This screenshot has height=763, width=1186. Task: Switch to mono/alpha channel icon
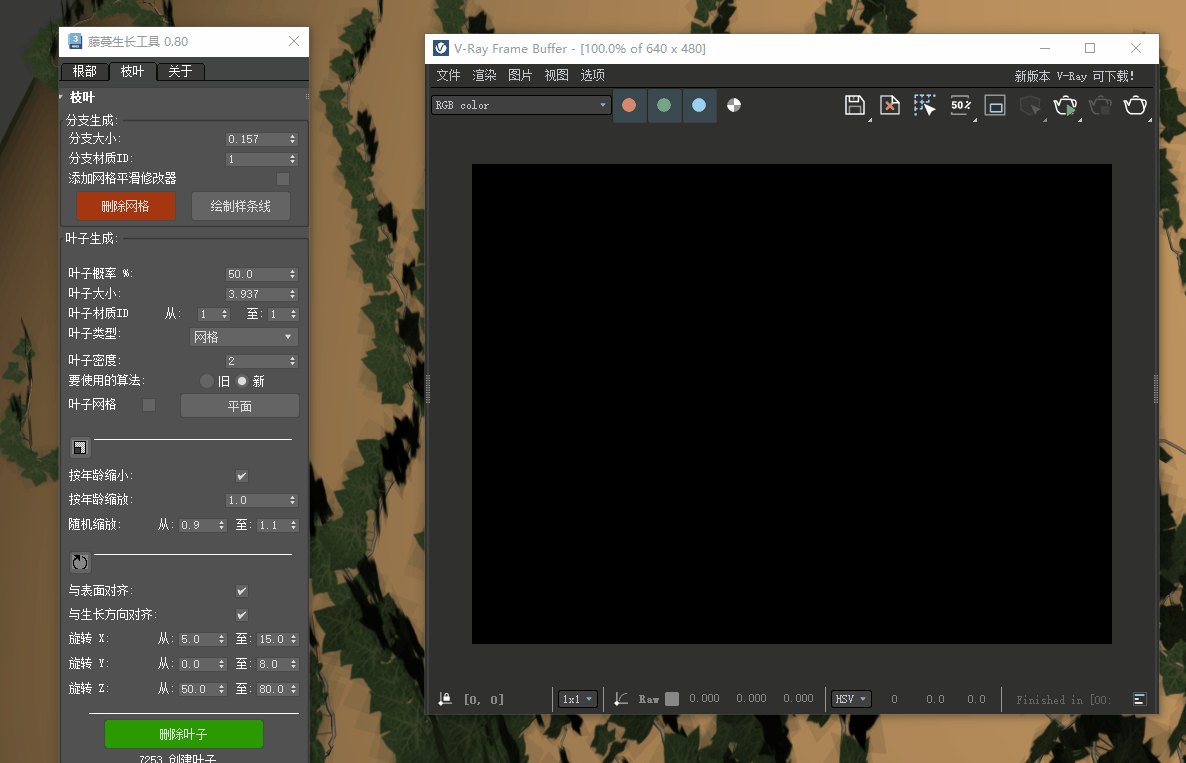point(734,105)
